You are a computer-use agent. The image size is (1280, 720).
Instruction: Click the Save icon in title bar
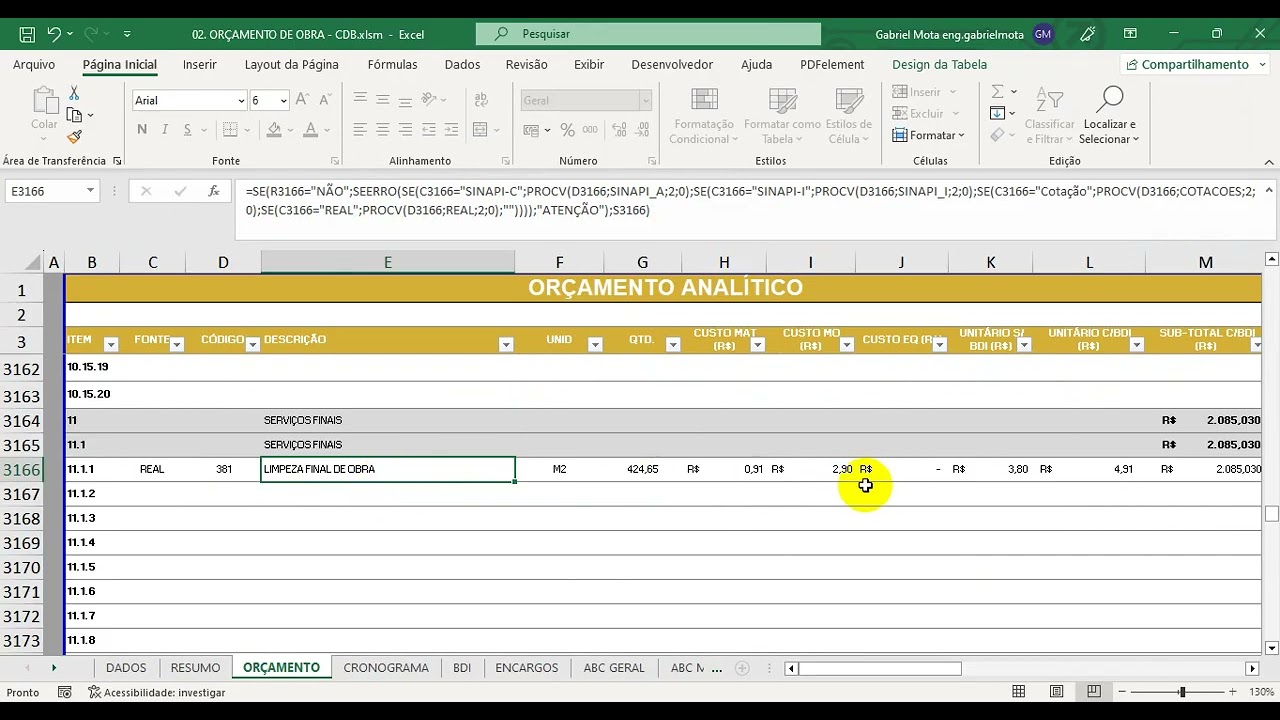click(x=27, y=34)
